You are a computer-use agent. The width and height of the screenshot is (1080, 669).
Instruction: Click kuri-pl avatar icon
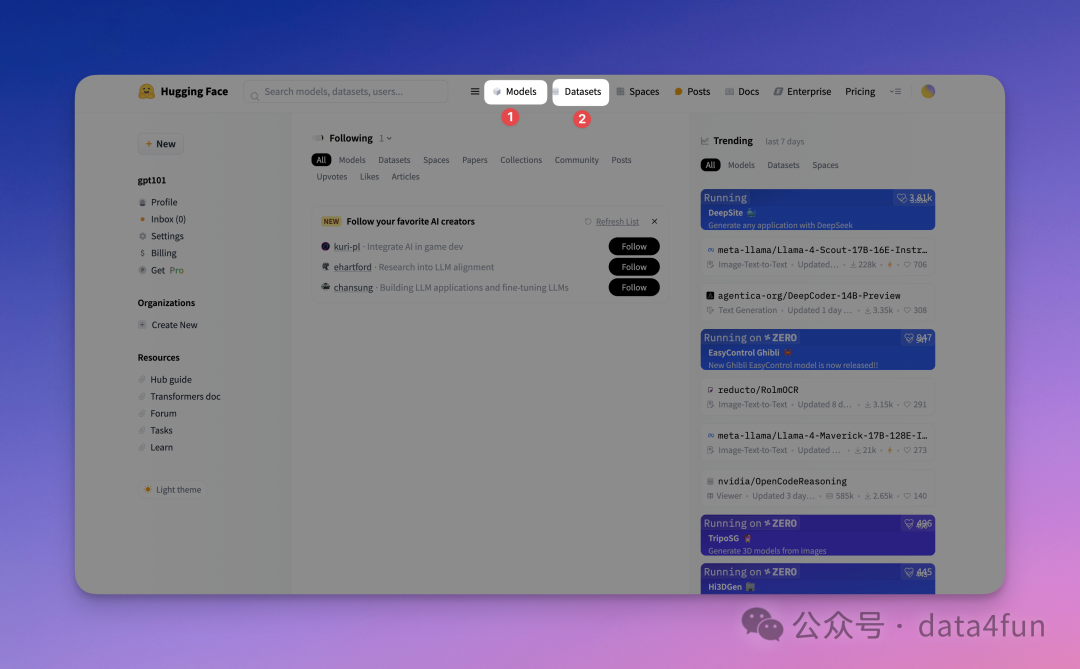[x=325, y=246]
